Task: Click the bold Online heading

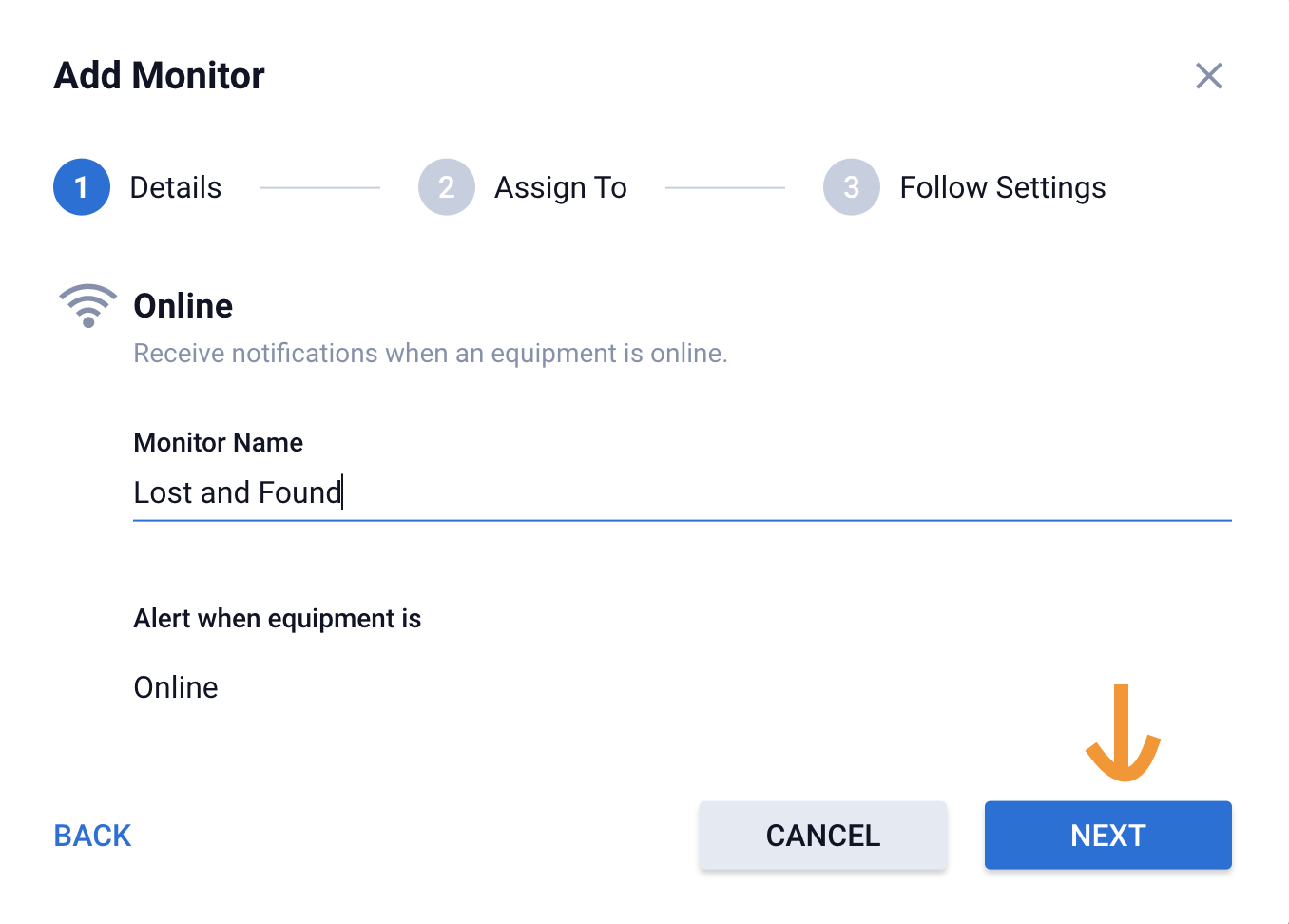Action: click(183, 306)
